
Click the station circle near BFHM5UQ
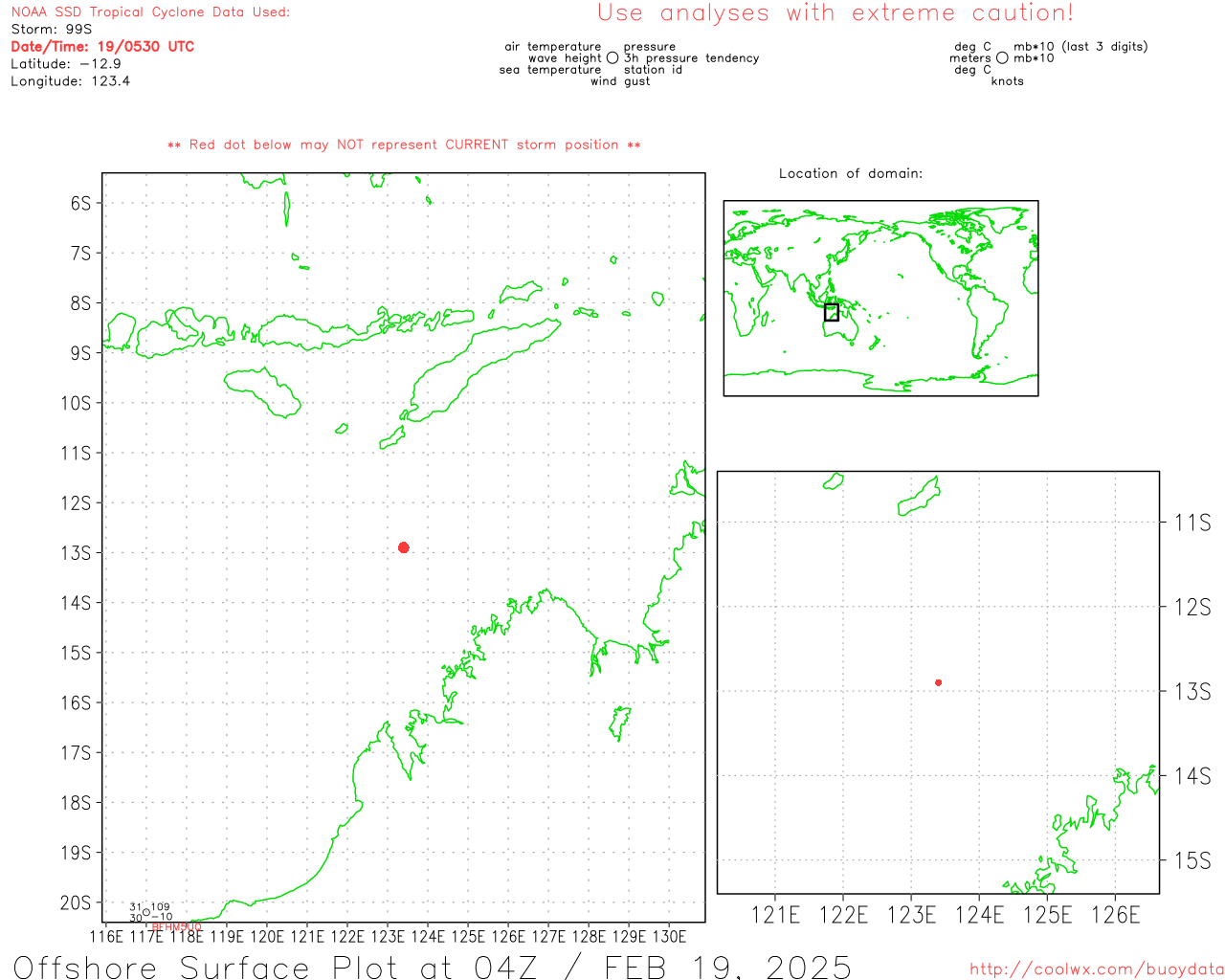[x=146, y=912]
